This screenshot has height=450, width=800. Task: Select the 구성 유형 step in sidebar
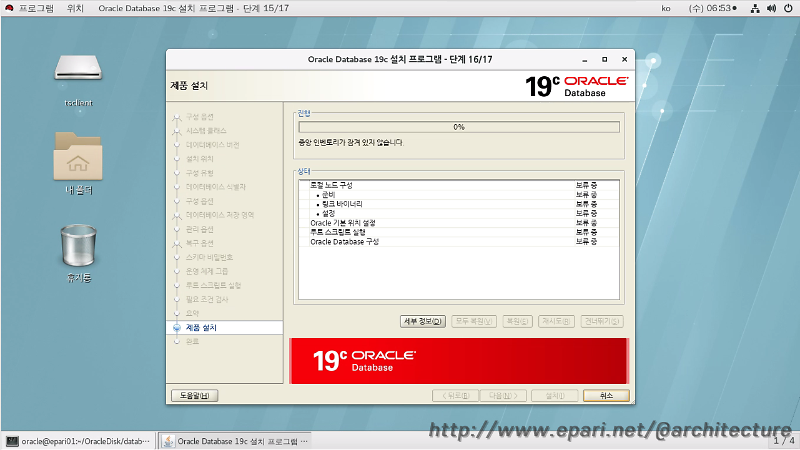click(199, 173)
